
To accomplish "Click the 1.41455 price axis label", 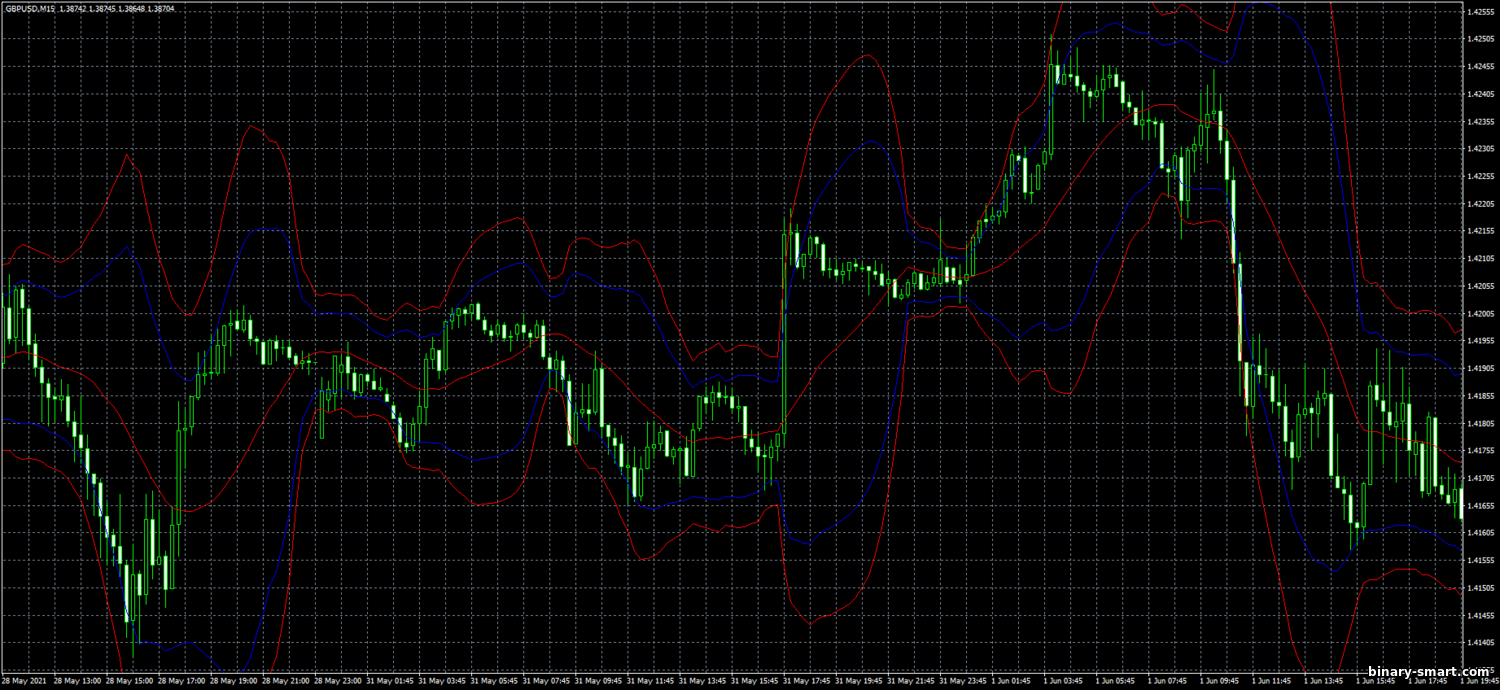I will click(1480, 615).
